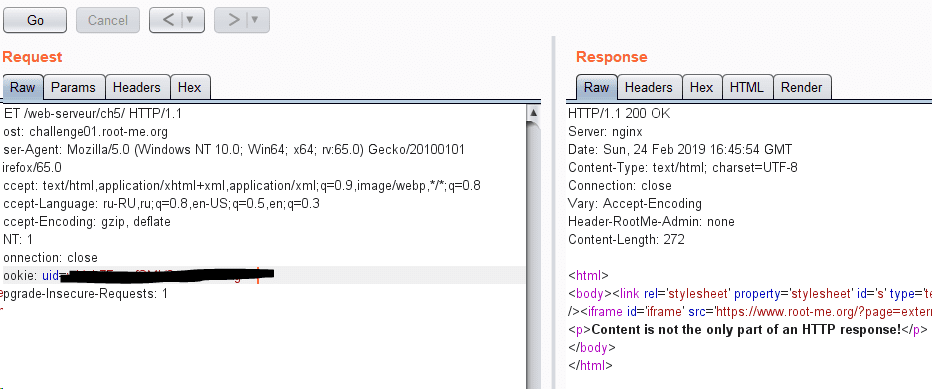
Task: Open the Request Hex tab
Action: coord(190,87)
